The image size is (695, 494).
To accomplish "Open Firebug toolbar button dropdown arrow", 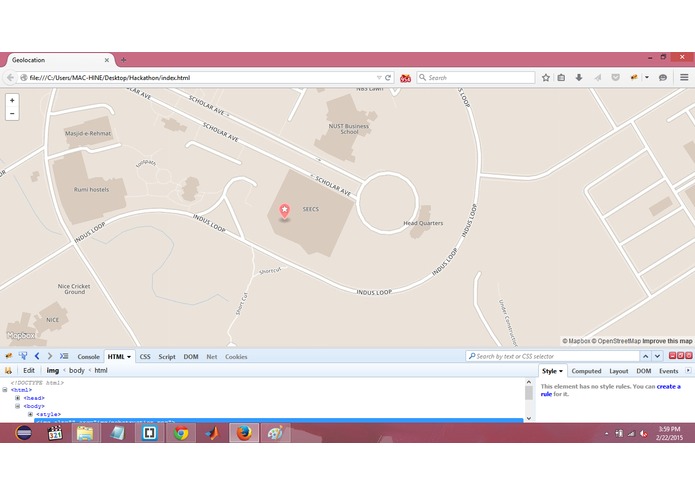I will click(x=647, y=78).
